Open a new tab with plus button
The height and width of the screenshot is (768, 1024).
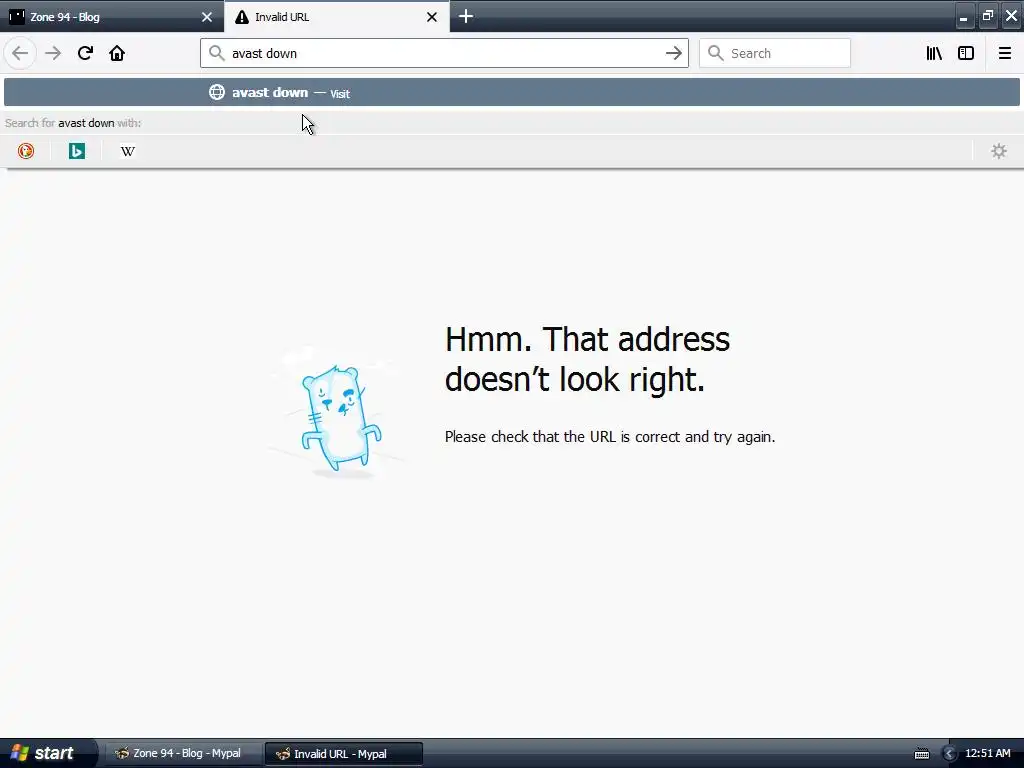tap(466, 16)
